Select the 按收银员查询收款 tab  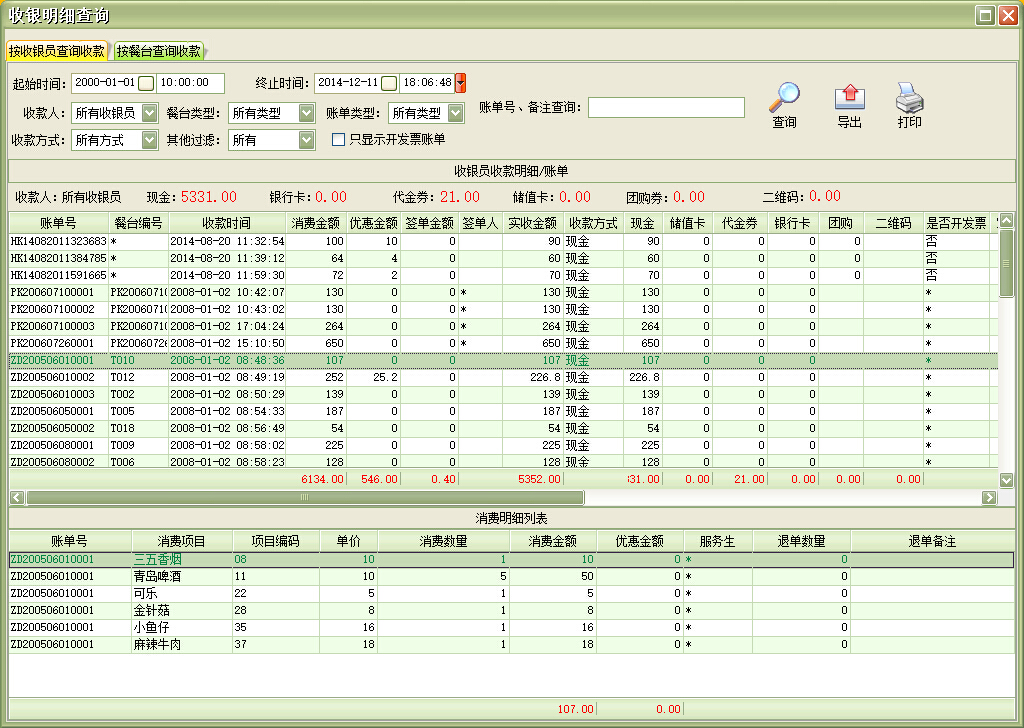[56, 51]
